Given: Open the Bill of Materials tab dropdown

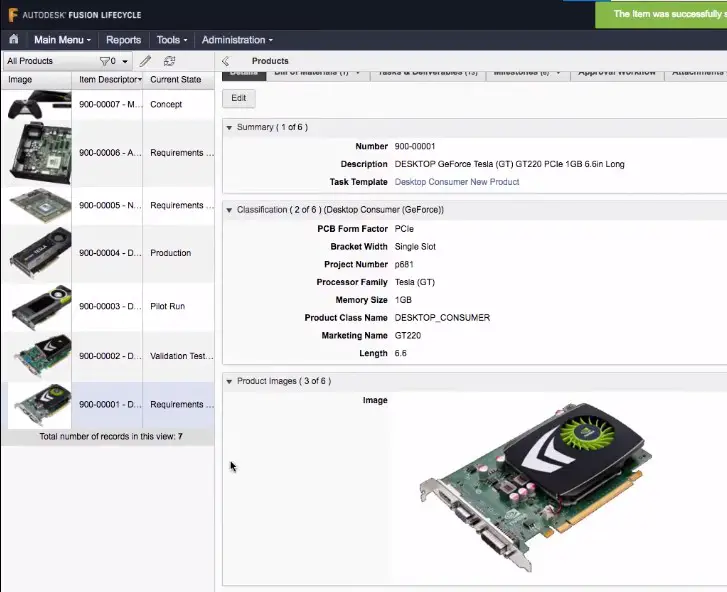Looking at the screenshot, I should tap(357, 73).
